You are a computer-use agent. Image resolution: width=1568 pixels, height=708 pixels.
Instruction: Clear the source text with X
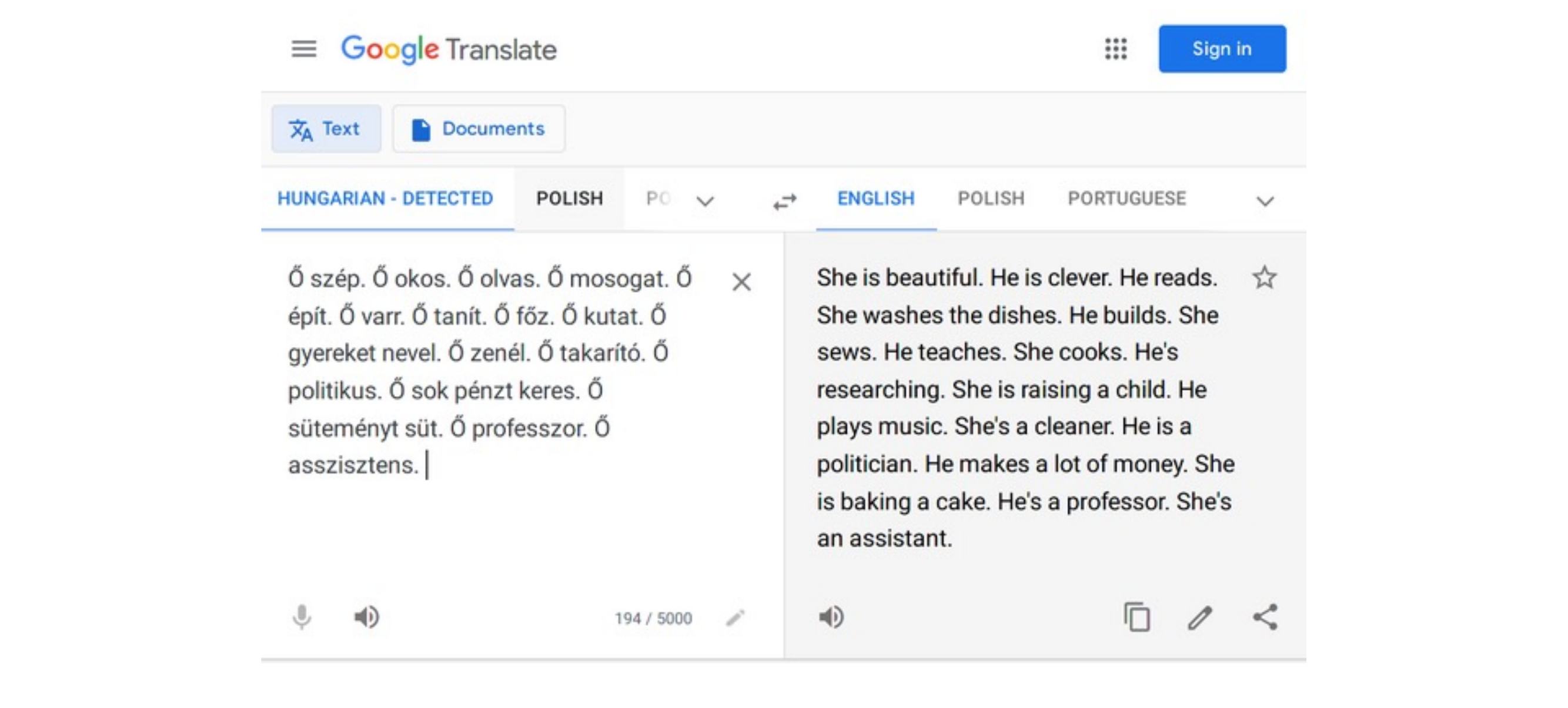coord(741,281)
